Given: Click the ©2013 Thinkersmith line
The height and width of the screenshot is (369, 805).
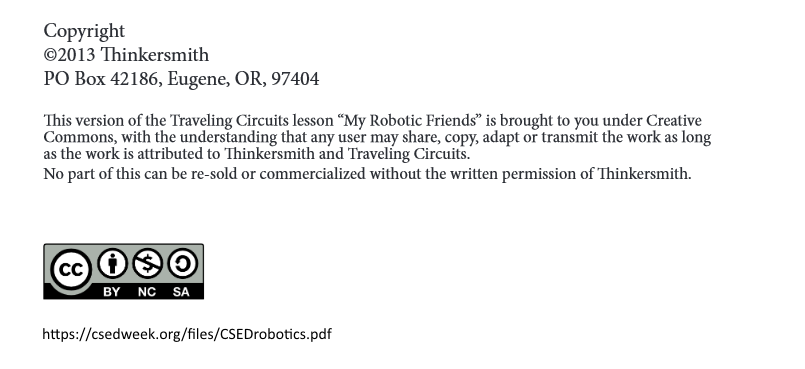Looking at the screenshot, I should (x=126, y=54).
